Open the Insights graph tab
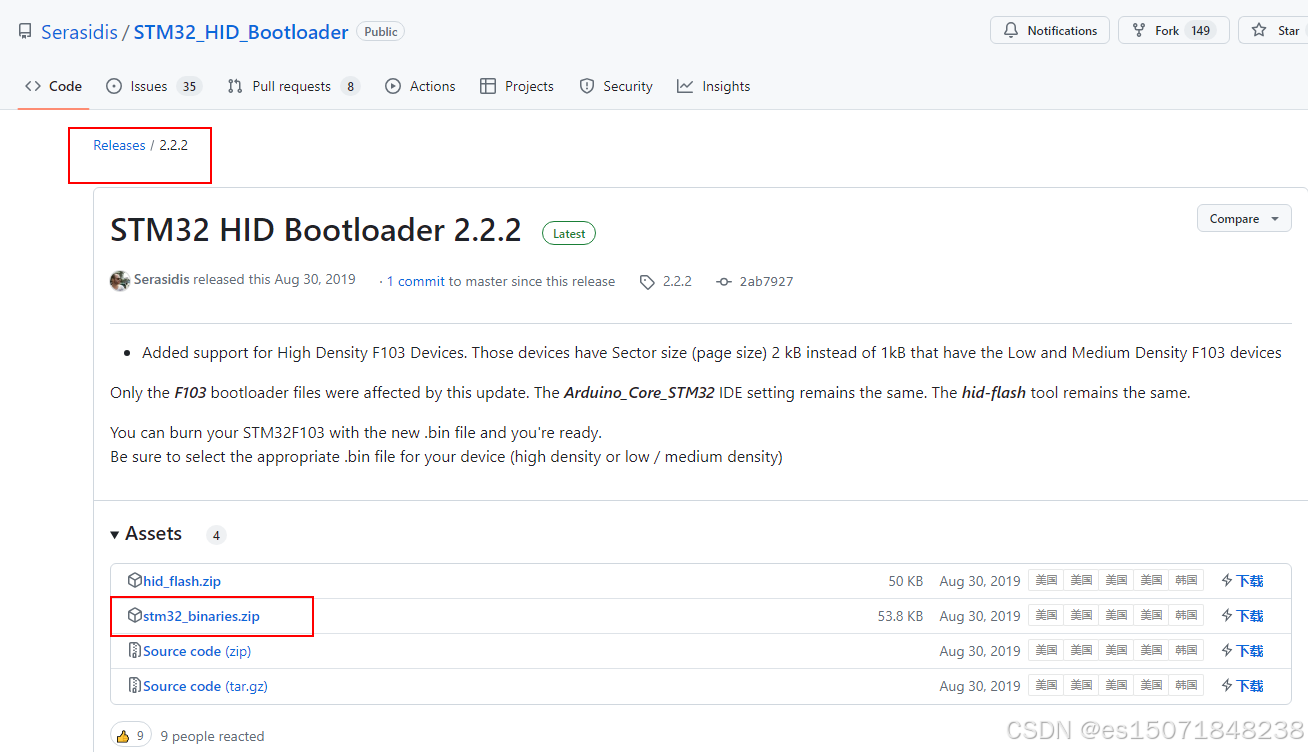The width and height of the screenshot is (1308, 752). pos(714,86)
